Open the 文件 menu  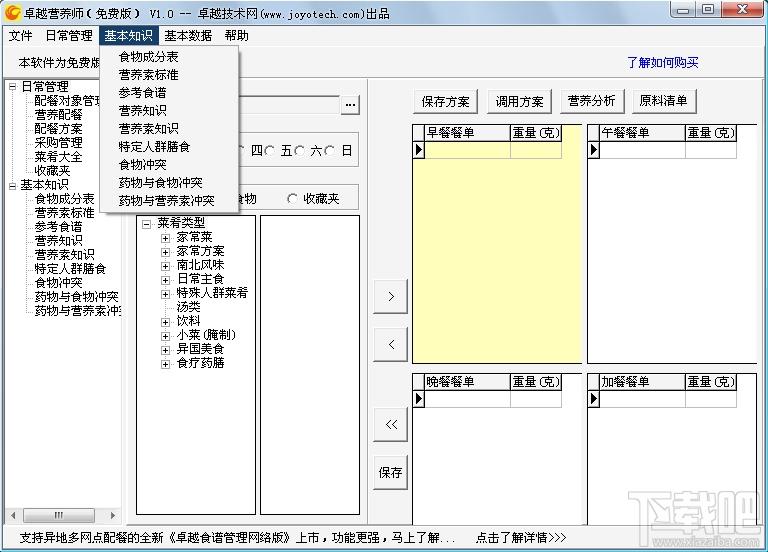[x=21, y=35]
